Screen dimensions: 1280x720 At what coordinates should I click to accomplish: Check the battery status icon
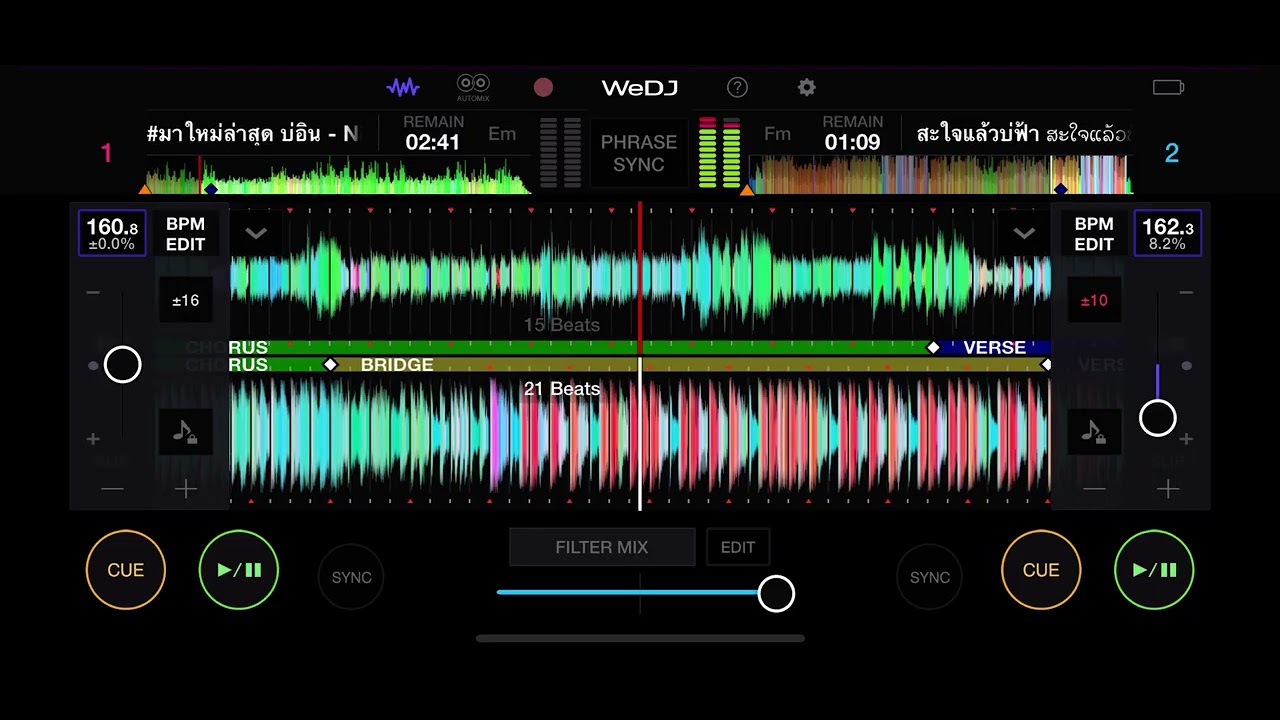[x=1168, y=88]
